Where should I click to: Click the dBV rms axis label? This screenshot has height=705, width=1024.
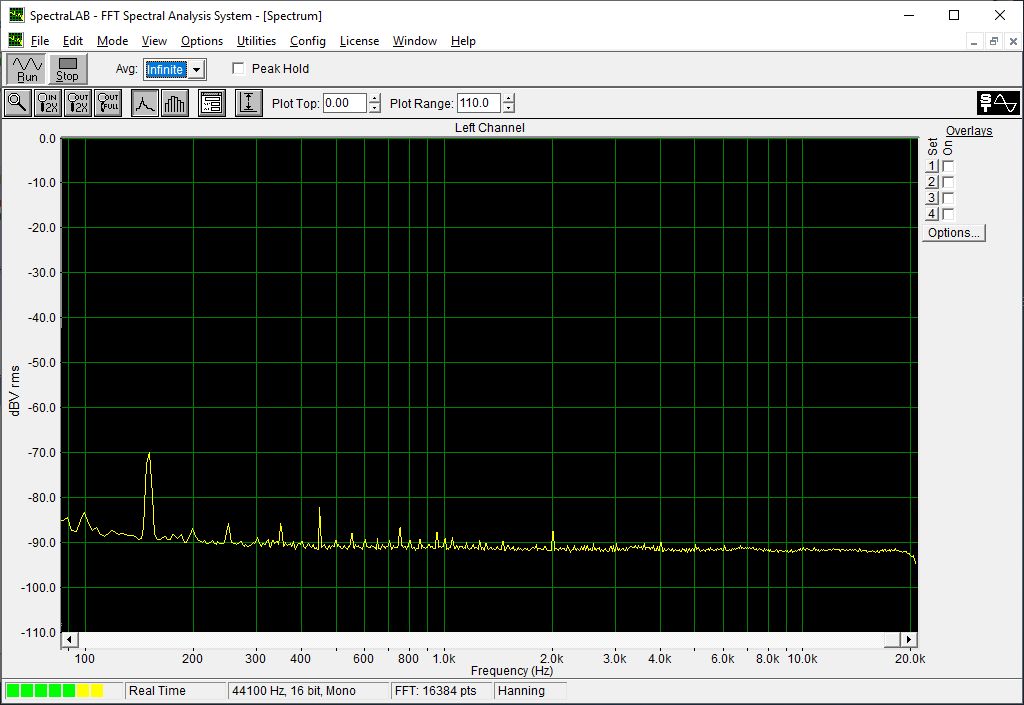pos(15,391)
